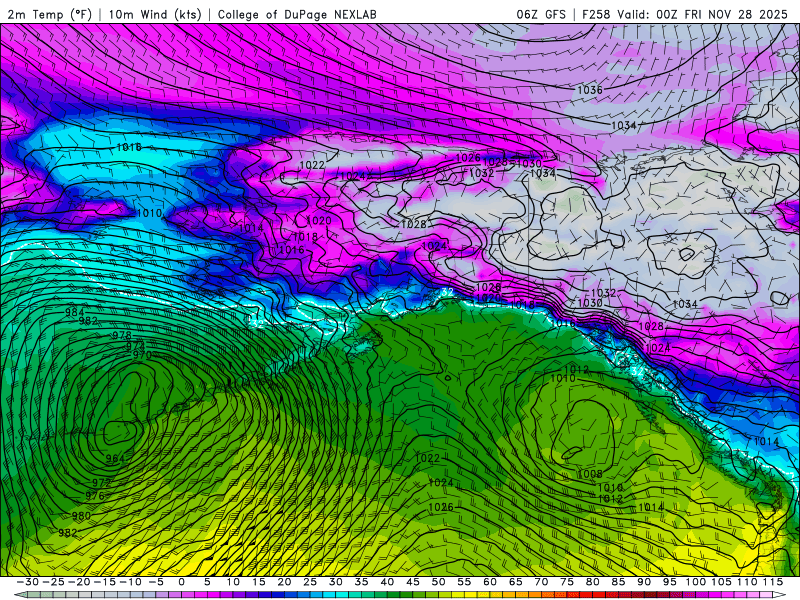
Task: Click the 70 colorbar tick label
Action: click(x=541, y=582)
